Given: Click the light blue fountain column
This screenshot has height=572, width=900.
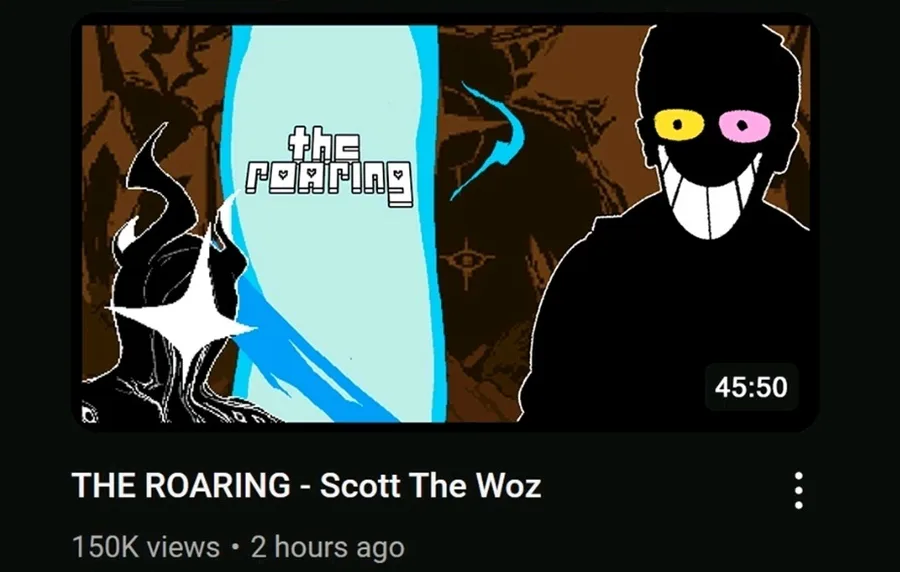Looking at the screenshot, I should pos(336,224).
